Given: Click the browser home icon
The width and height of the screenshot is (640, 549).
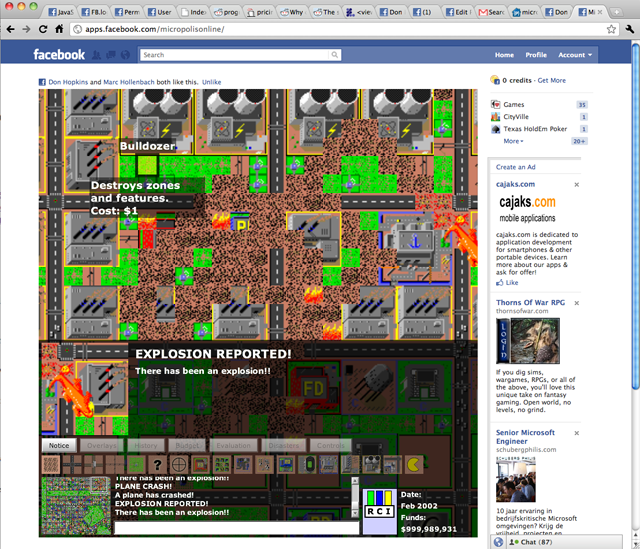Looking at the screenshot, I should [x=59, y=29].
